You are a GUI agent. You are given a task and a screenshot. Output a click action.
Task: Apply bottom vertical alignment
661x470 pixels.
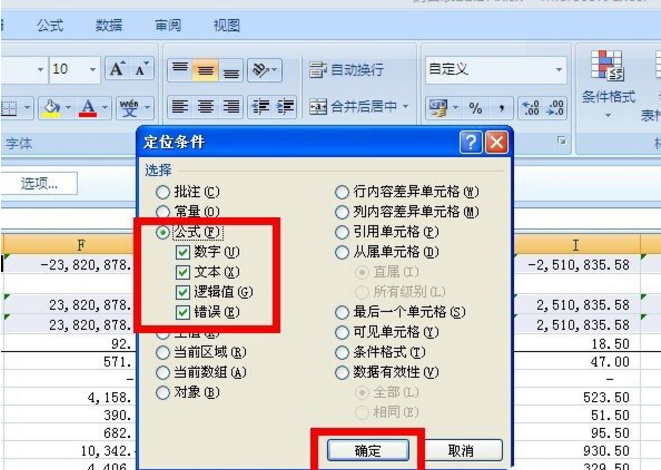[231, 70]
